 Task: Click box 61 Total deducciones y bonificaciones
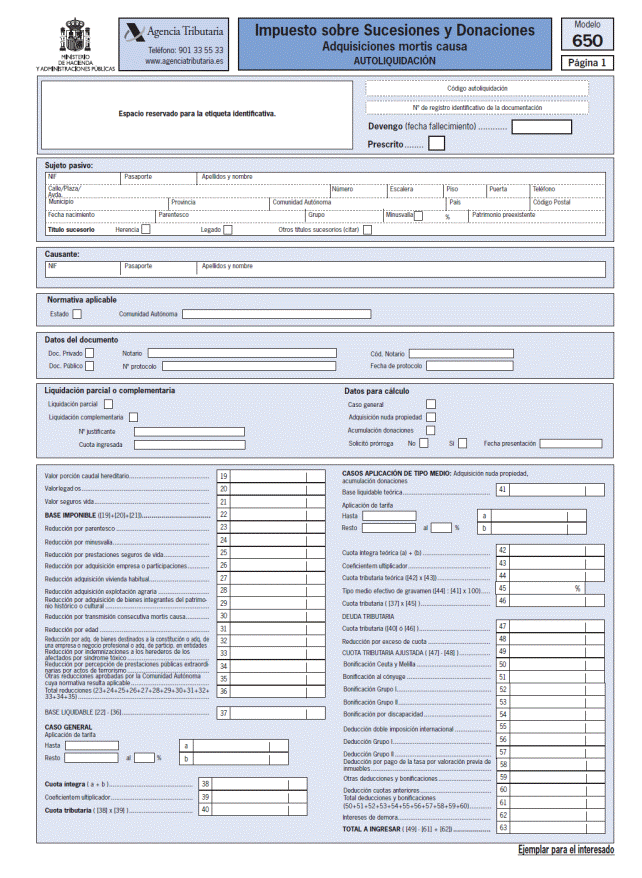click(550, 802)
